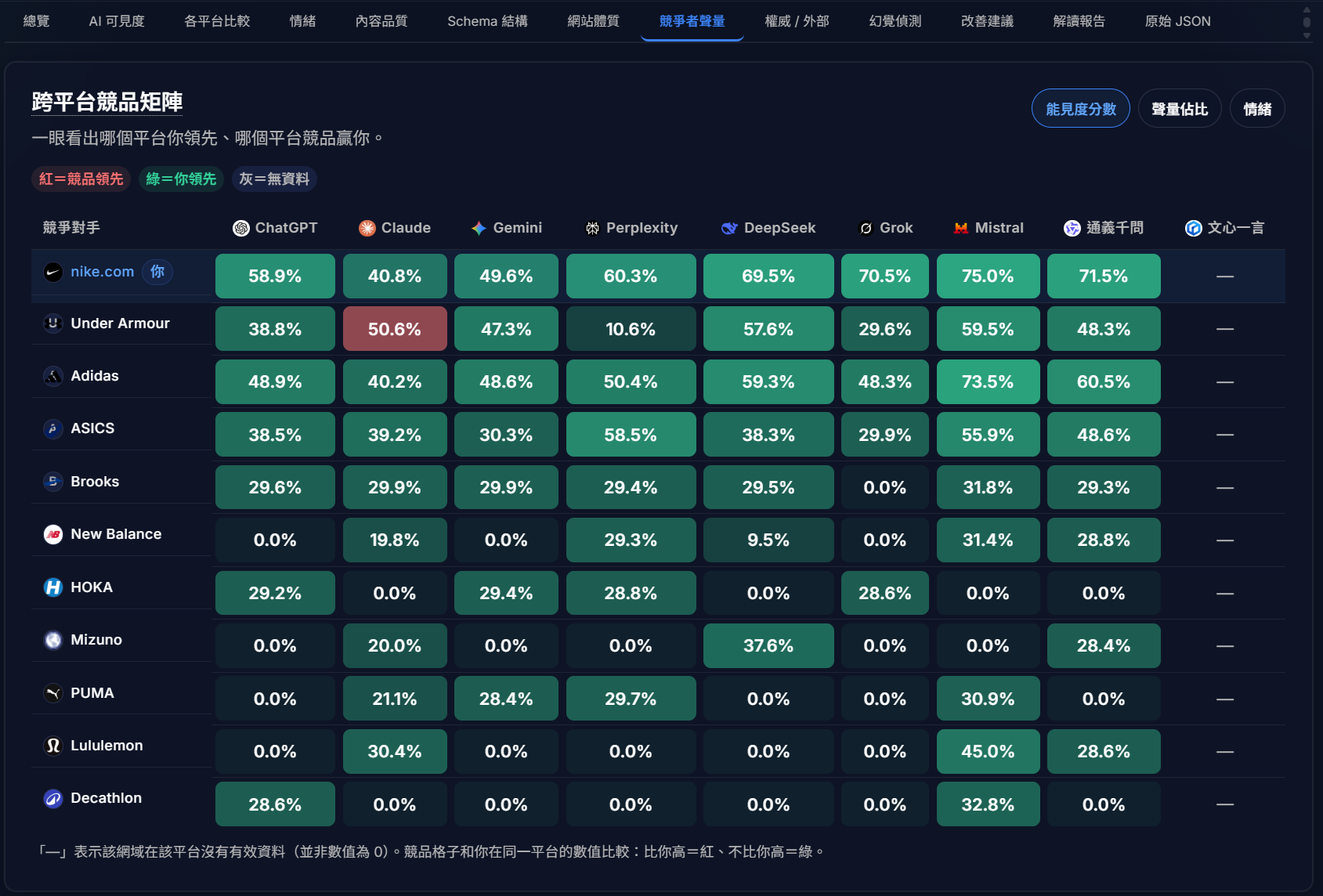Click the DeepSeek whale icon in header
The height and width of the screenshot is (896, 1323).
click(729, 228)
